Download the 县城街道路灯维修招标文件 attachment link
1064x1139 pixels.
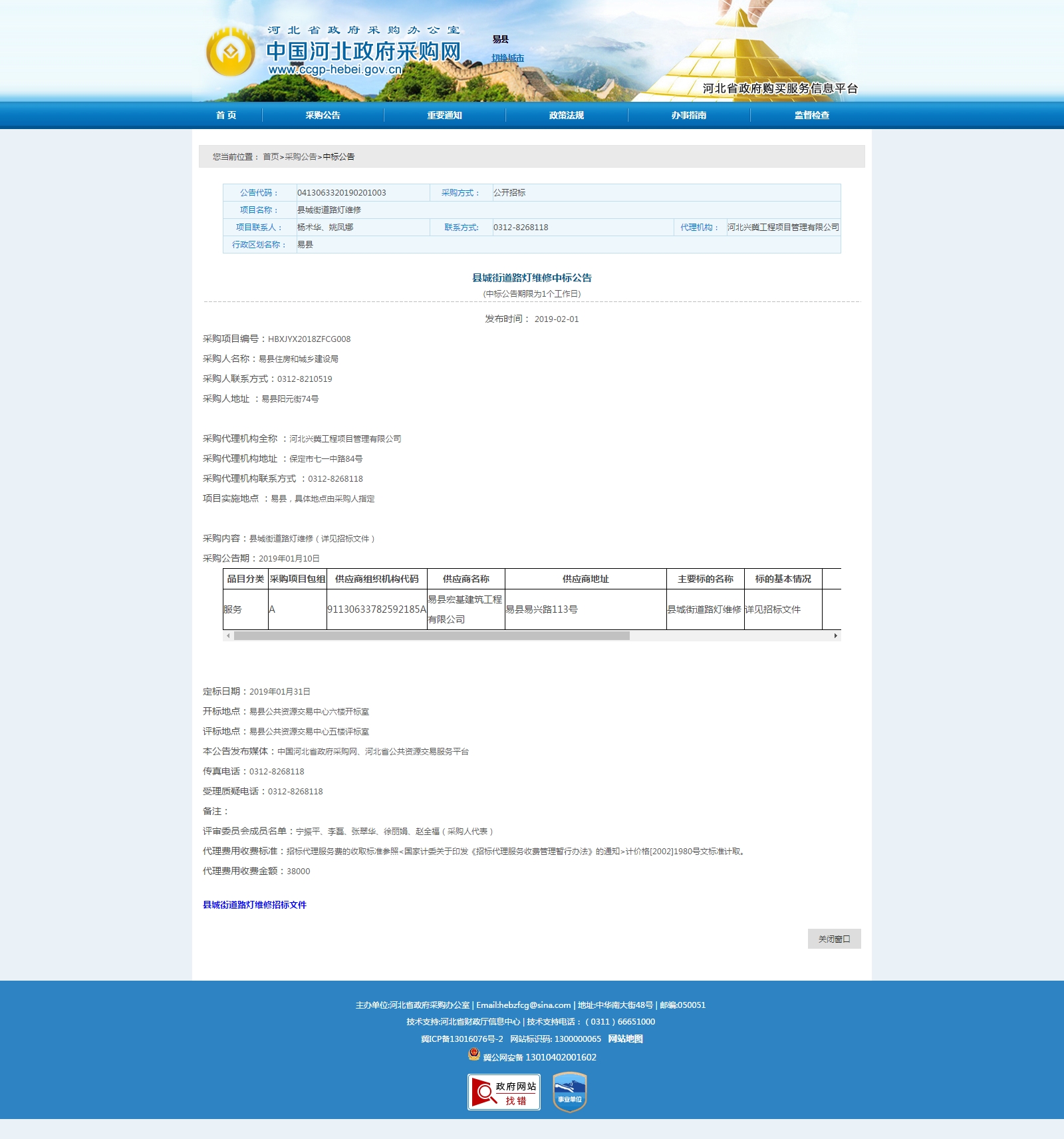pos(255,905)
